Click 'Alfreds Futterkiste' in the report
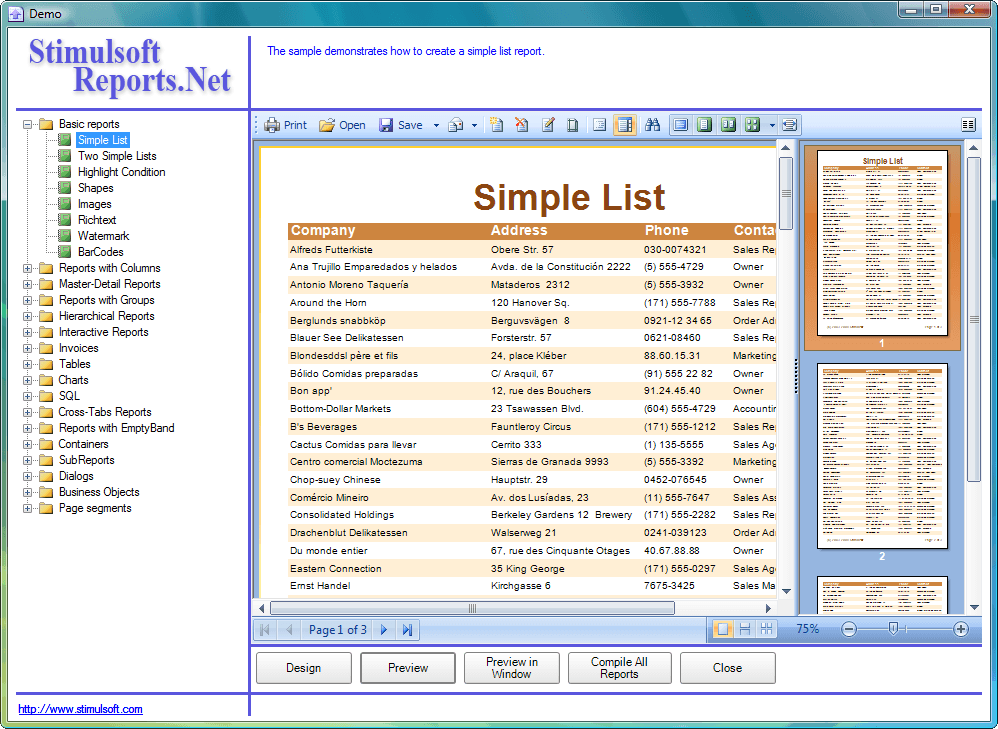This screenshot has height=729, width=998. (331, 250)
